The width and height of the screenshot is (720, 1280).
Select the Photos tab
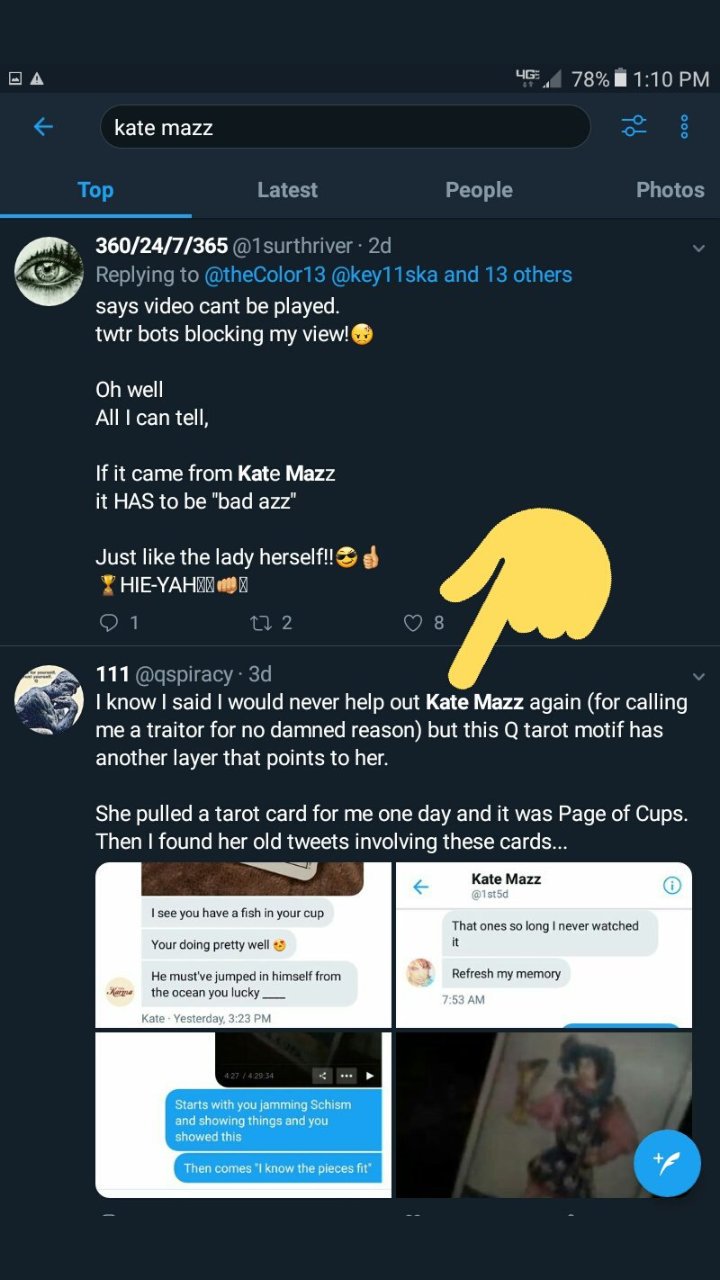point(670,190)
